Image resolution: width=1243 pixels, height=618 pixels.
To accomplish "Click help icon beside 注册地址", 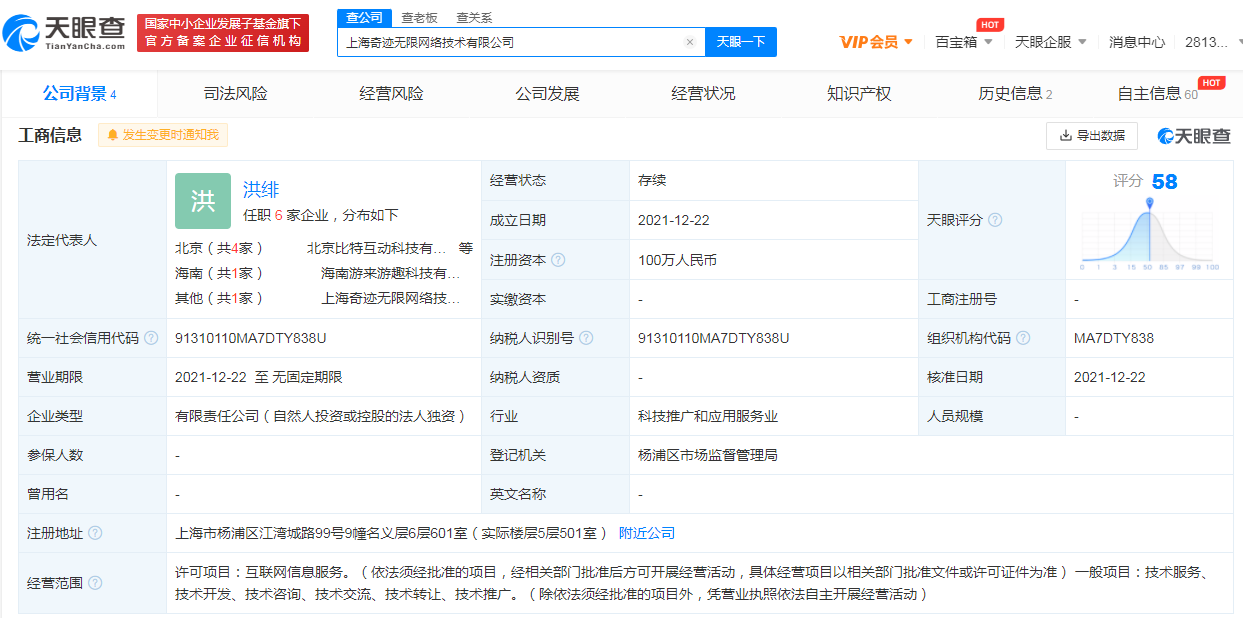I will coord(95,533).
